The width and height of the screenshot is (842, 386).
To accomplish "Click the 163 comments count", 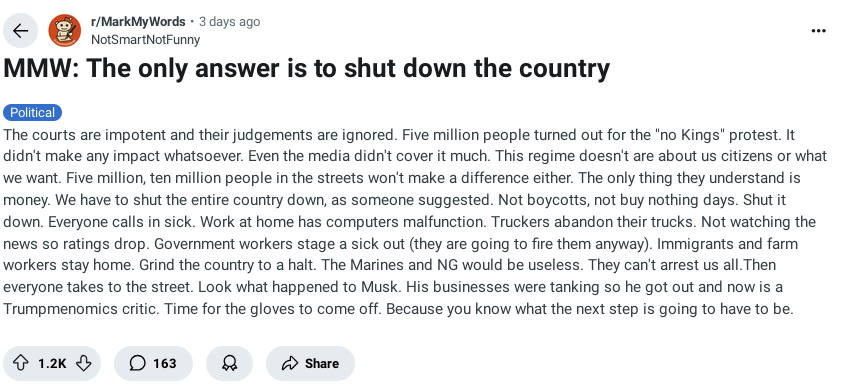I will click(x=164, y=363).
